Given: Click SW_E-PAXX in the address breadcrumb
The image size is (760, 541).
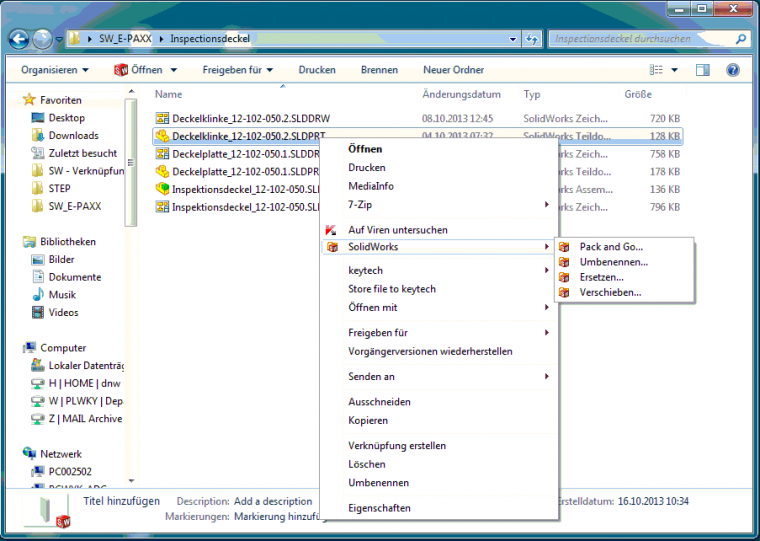Looking at the screenshot, I should pos(125,39).
